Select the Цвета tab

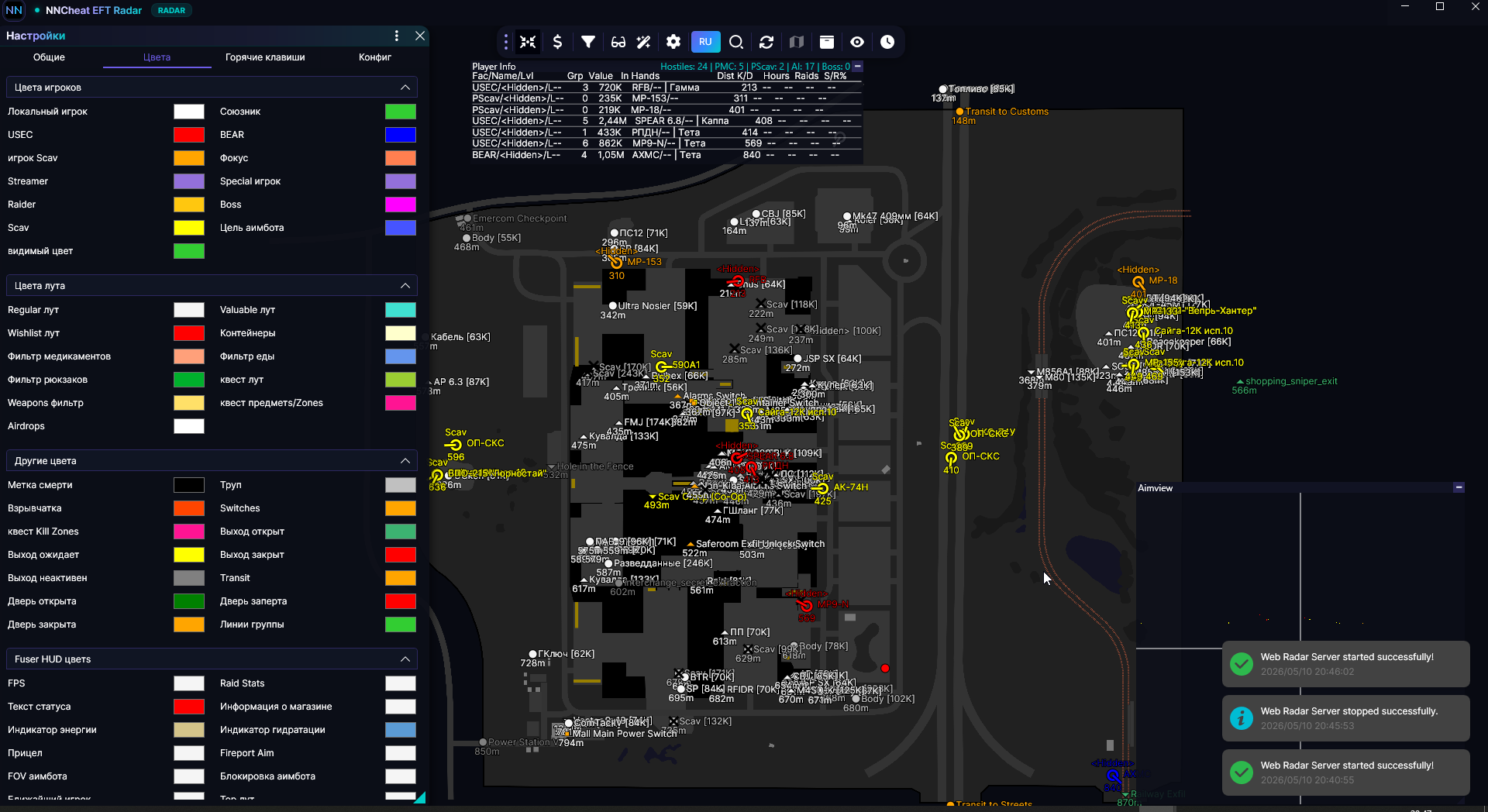[x=157, y=57]
